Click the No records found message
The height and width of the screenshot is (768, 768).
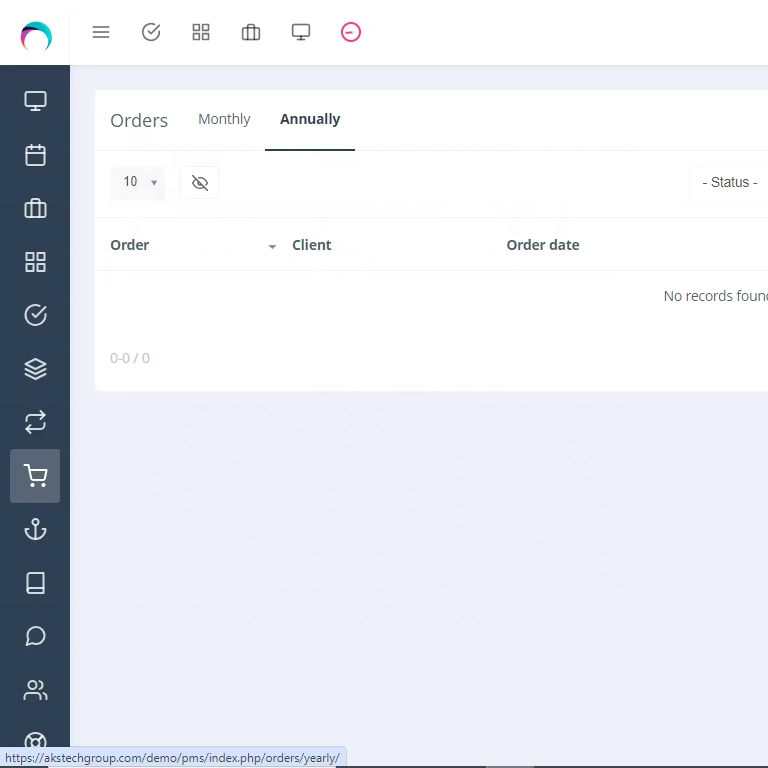tap(716, 296)
